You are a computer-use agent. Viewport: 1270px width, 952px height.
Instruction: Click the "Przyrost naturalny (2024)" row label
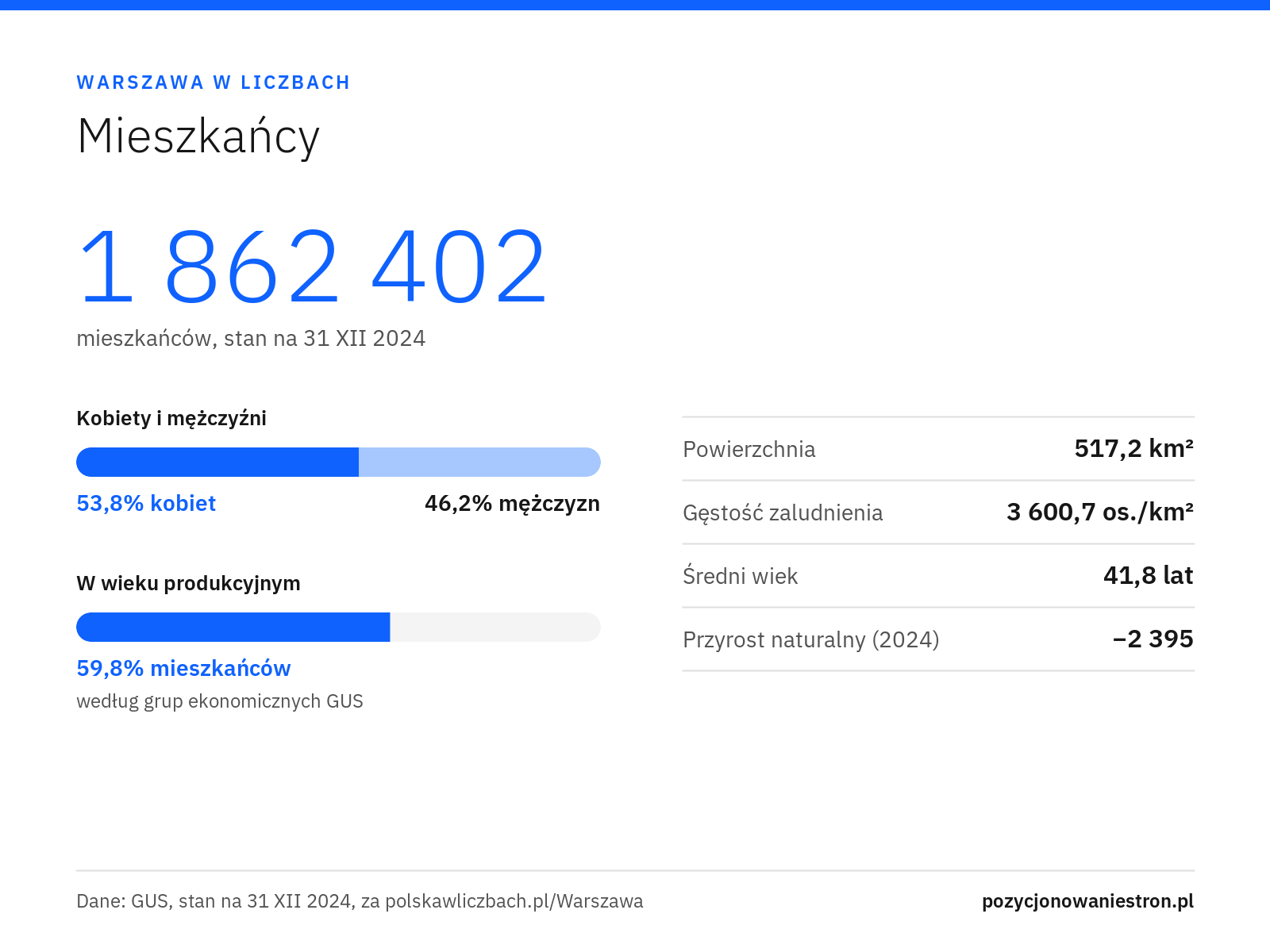coord(811,639)
